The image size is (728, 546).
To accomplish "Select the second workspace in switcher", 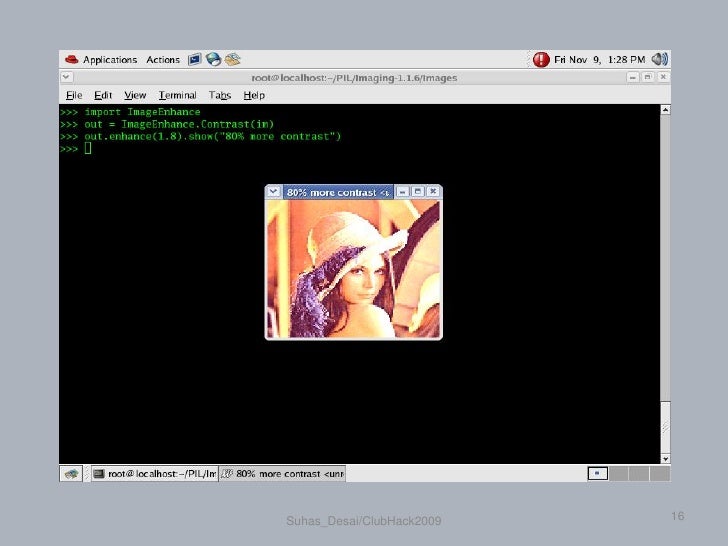I will 618,474.
